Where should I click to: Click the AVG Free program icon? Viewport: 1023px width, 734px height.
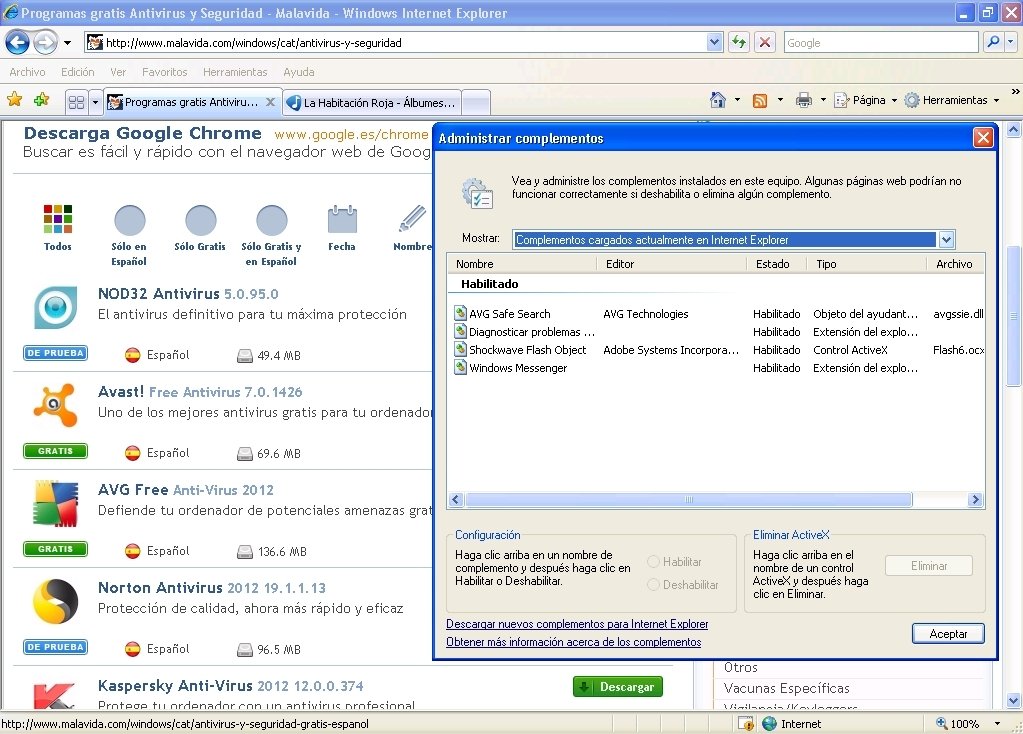[x=55, y=503]
